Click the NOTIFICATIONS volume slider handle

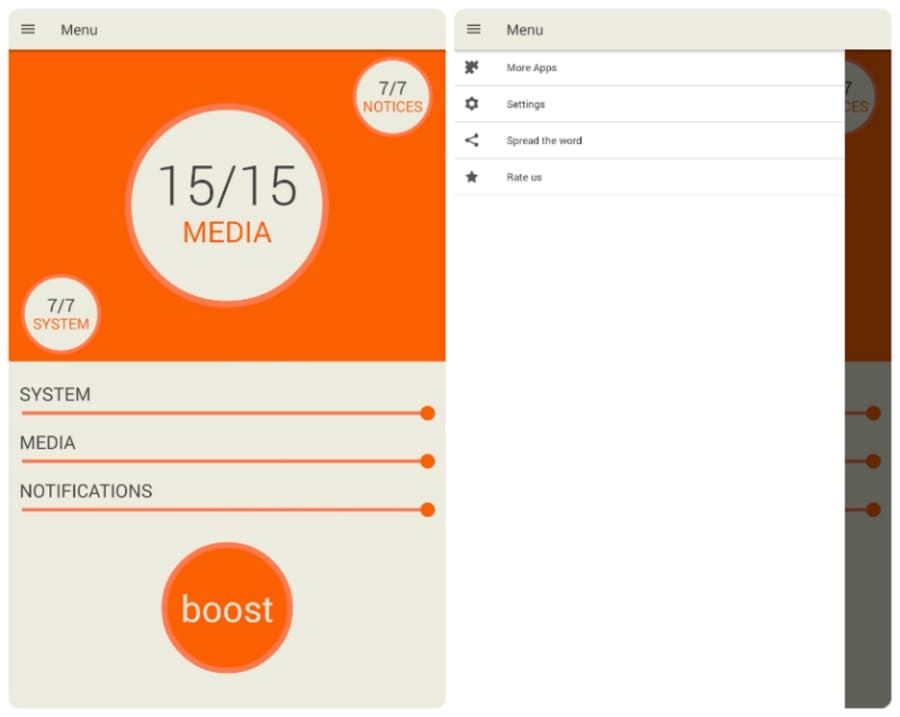[x=427, y=510]
